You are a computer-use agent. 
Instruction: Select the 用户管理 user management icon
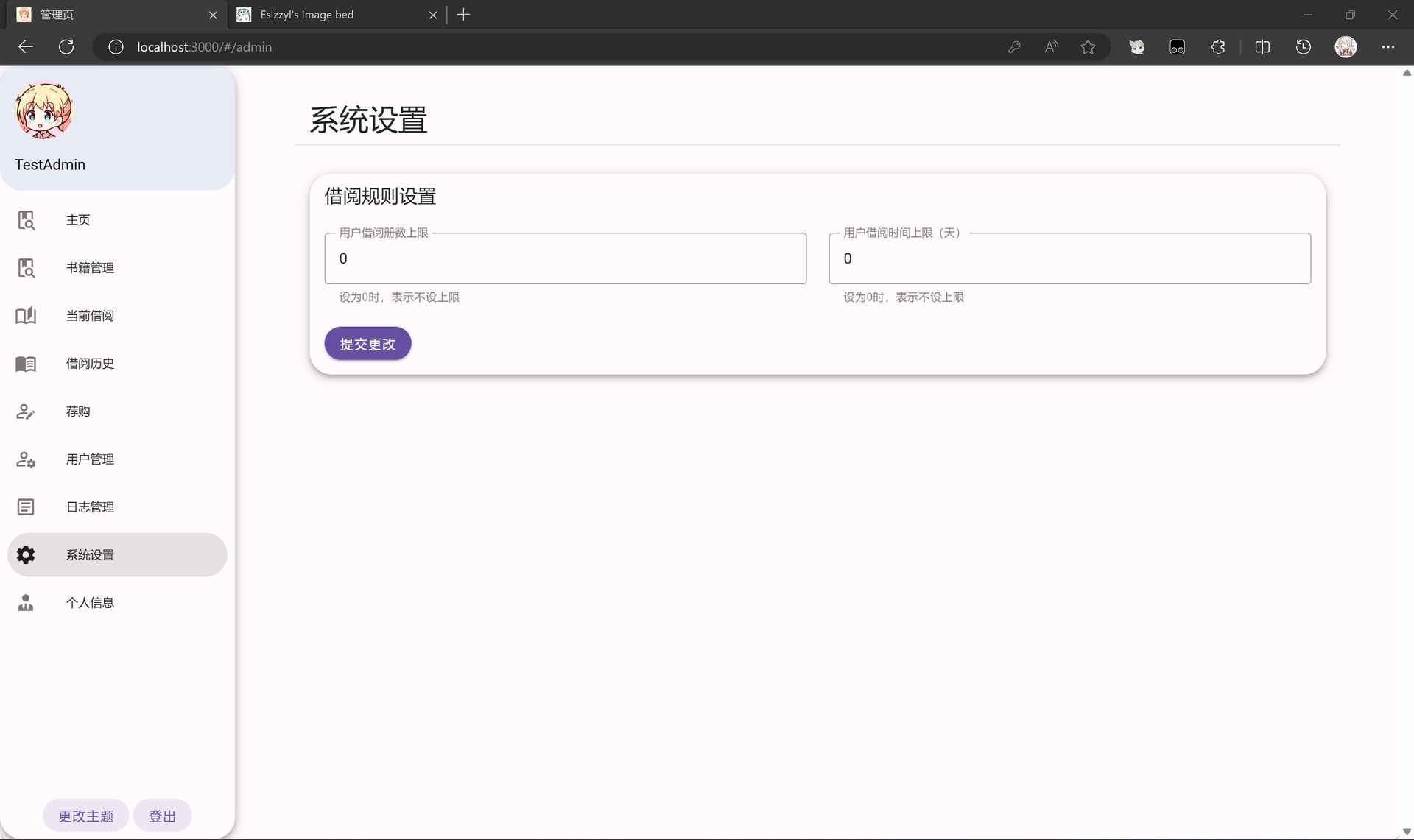coord(26,459)
